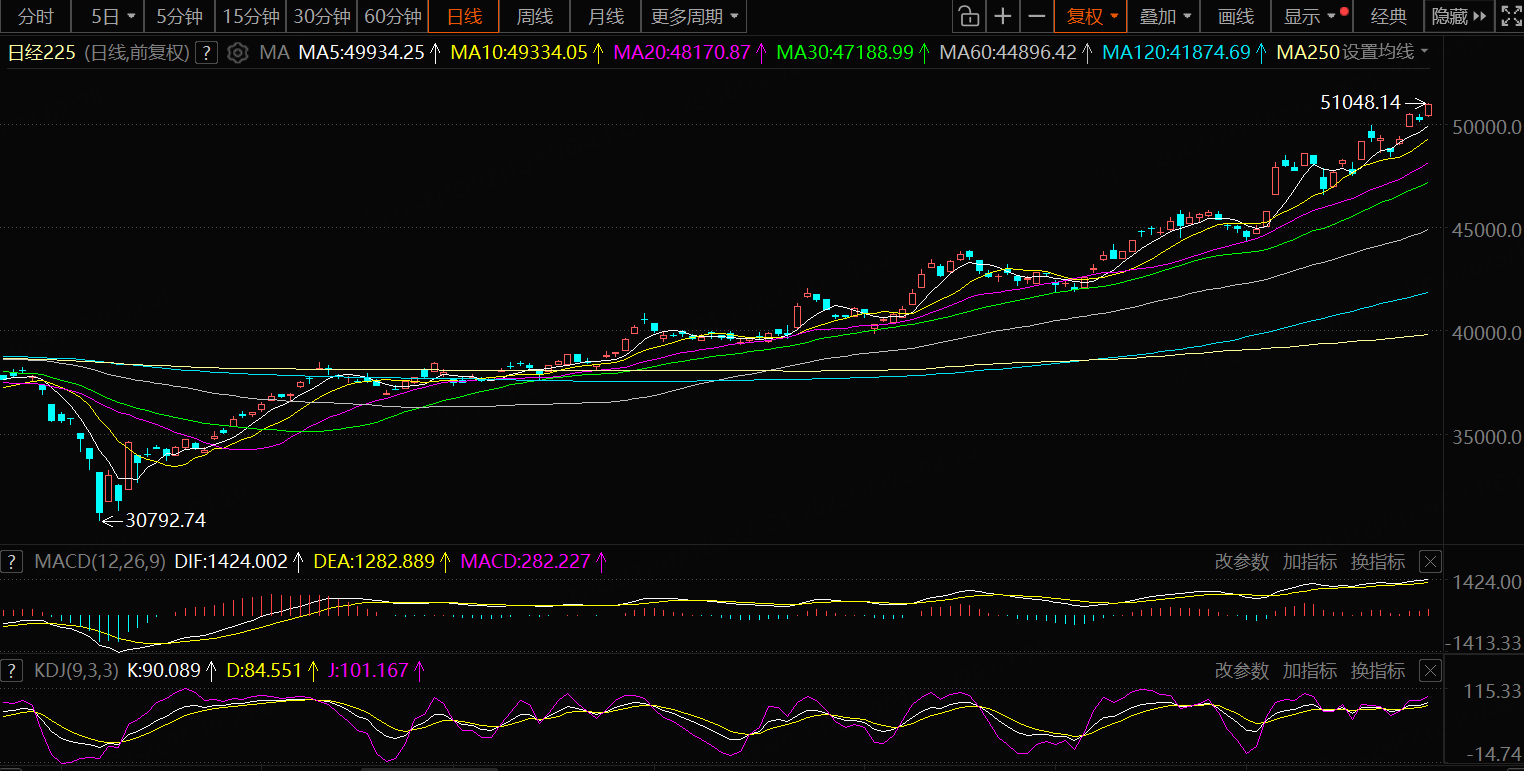Click the MACD help question mark icon
Viewport: 1524px width, 771px height.
[12, 562]
